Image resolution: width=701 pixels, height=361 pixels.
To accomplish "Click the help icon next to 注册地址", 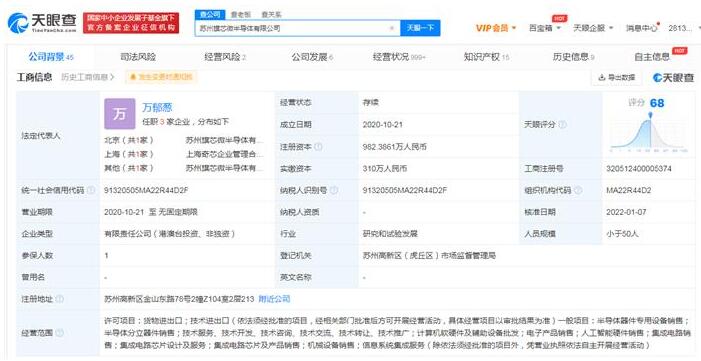I will coord(59,299).
